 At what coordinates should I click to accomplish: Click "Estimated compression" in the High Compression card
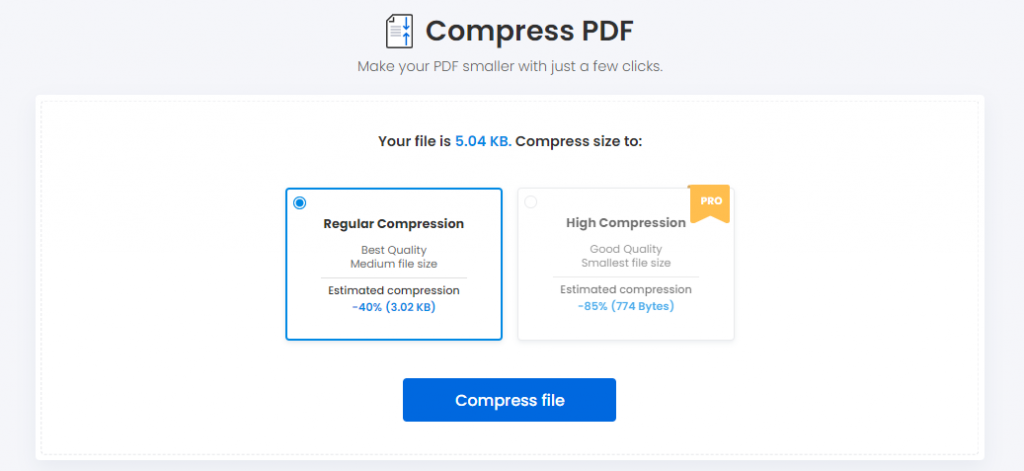tap(625, 290)
